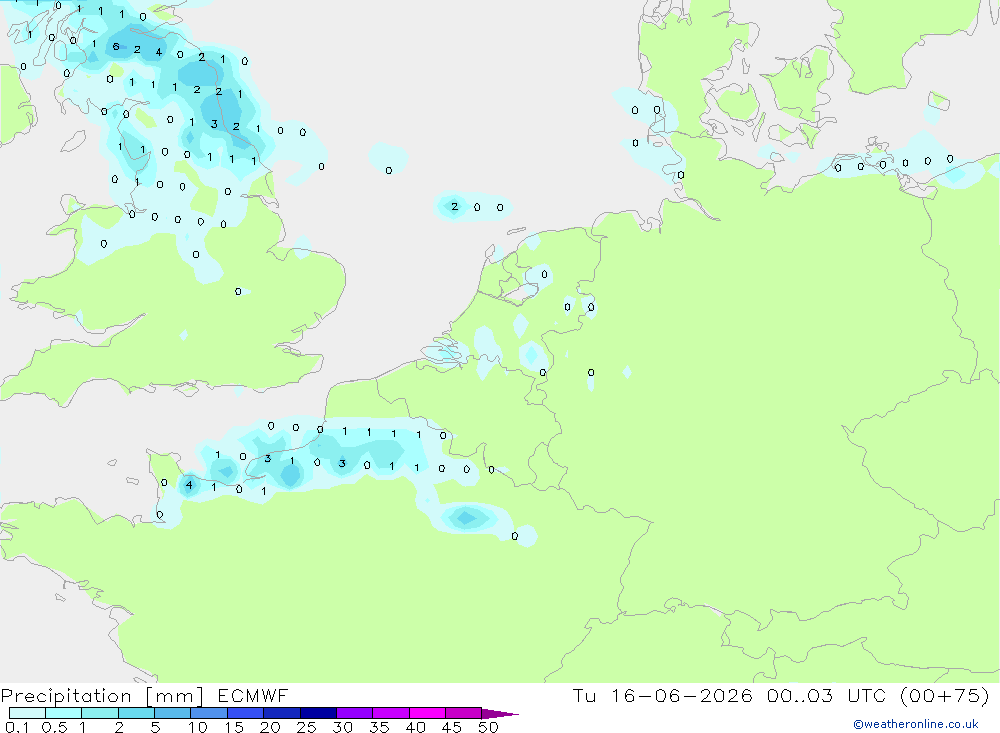Click the legend arrow tip beyond 50
This screenshot has height=733, width=1000.
click(501, 714)
